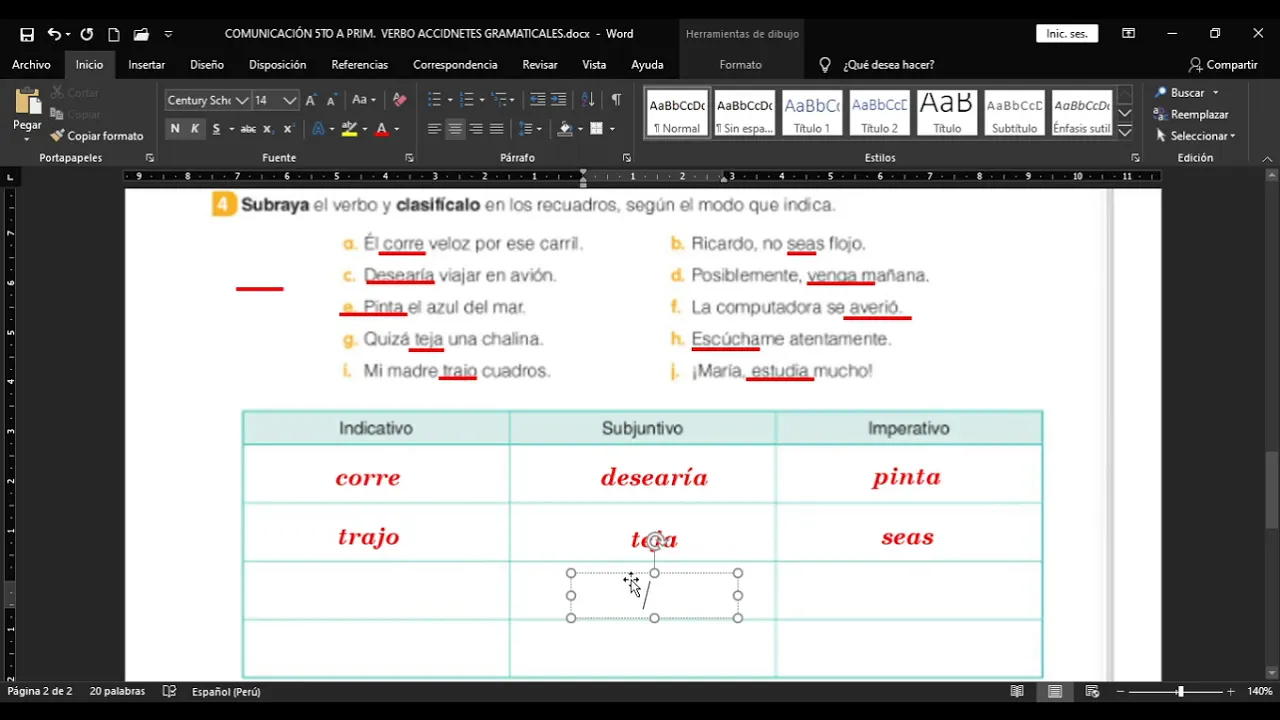Image resolution: width=1280 pixels, height=720 pixels.
Task: Apply yellow text highlight color
Action: pos(349,129)
